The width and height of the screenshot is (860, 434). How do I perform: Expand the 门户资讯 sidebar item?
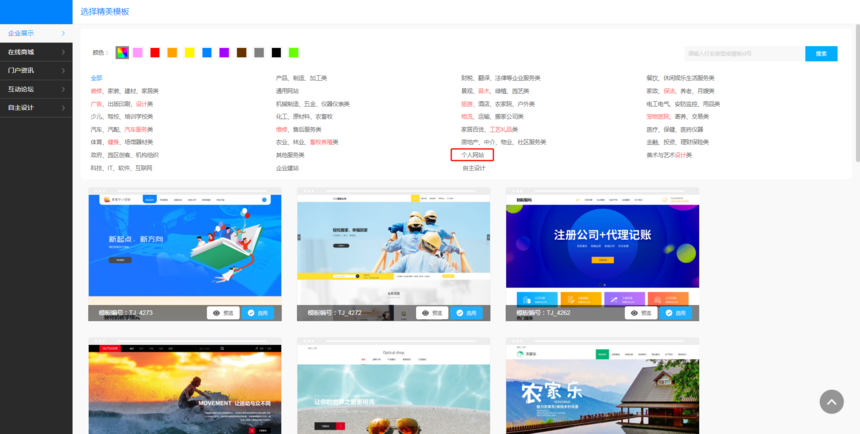(x=35, y=70)
